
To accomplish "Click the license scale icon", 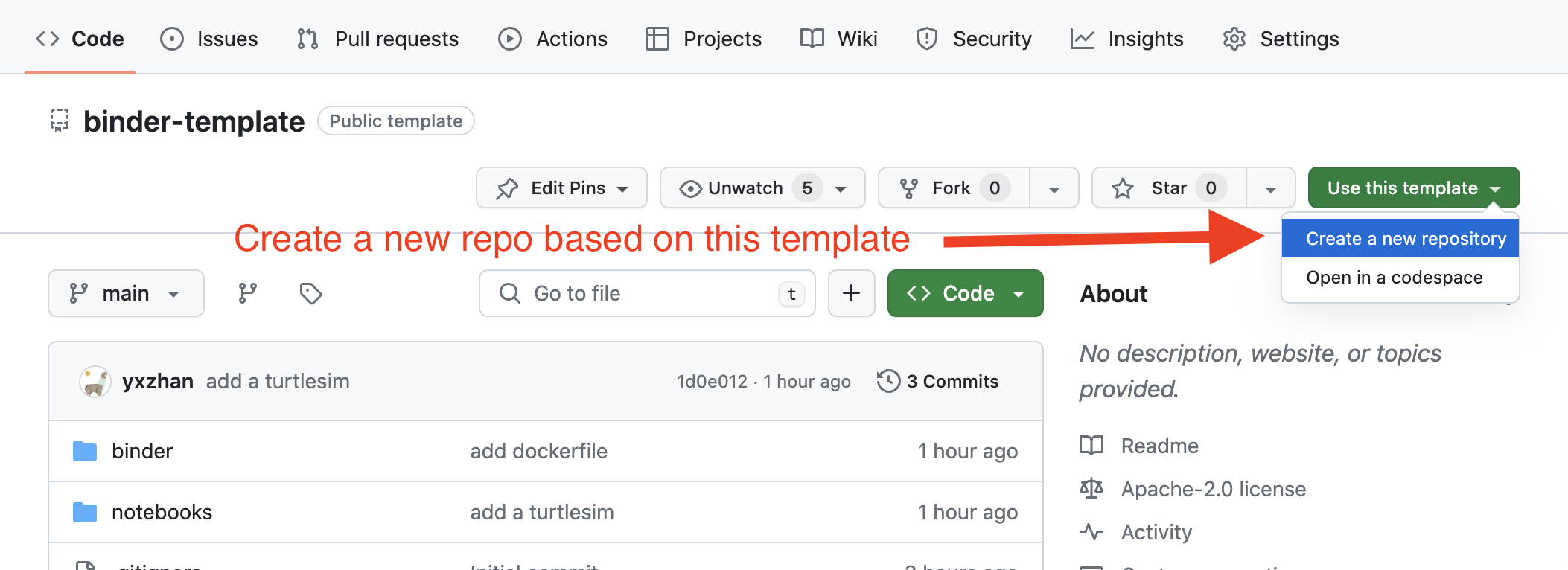I will [1091, 488].
